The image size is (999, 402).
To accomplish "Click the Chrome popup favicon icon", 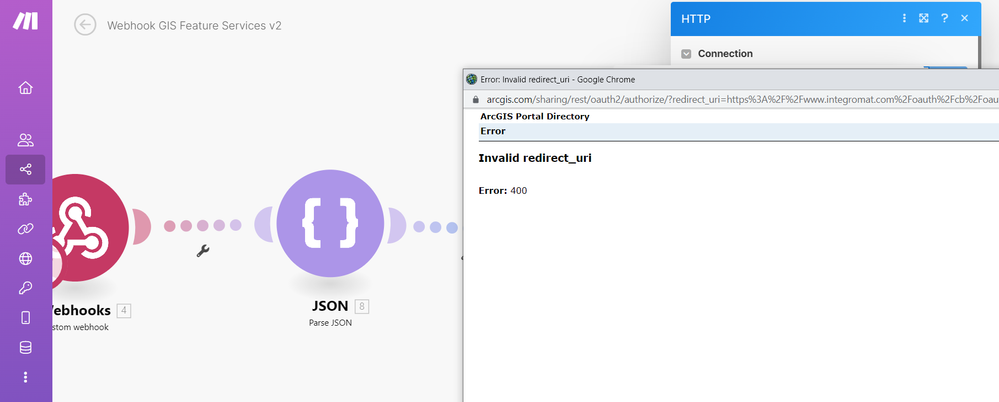I will [x=471, y=80].
